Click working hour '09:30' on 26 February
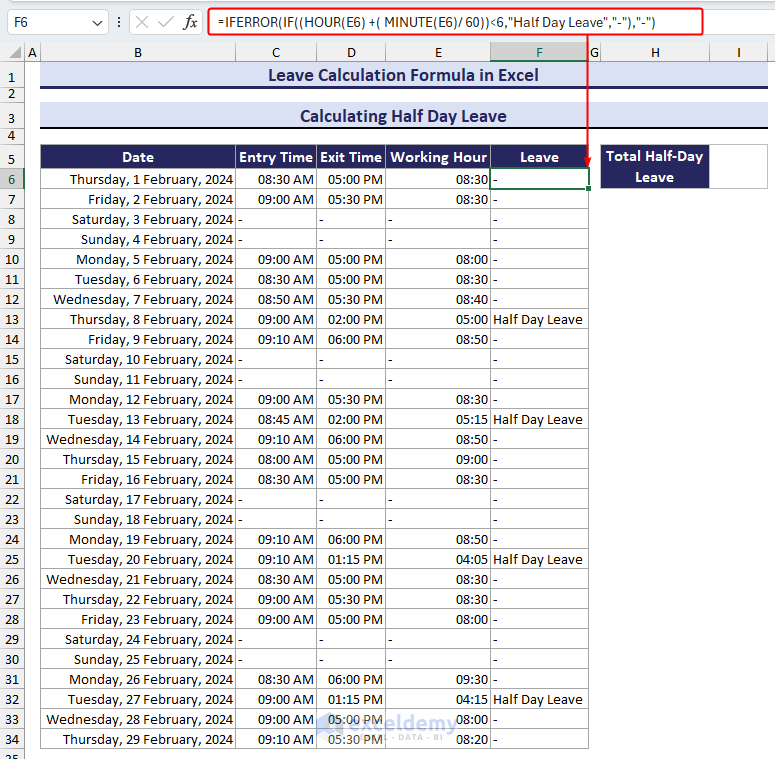 (x=438, y=679)
